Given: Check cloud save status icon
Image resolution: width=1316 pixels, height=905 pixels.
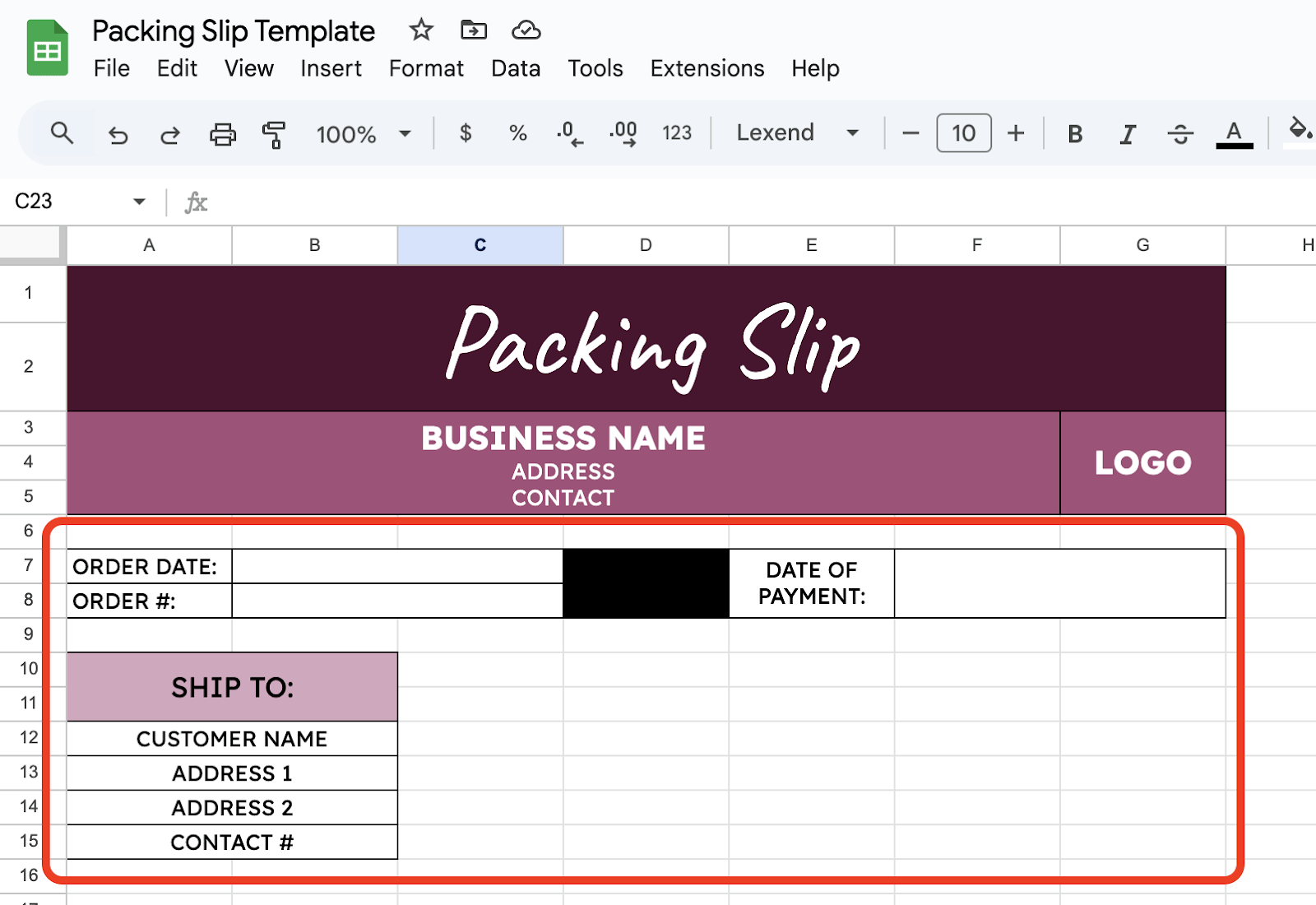Looking at the screenshot, I should coord(526,30).
